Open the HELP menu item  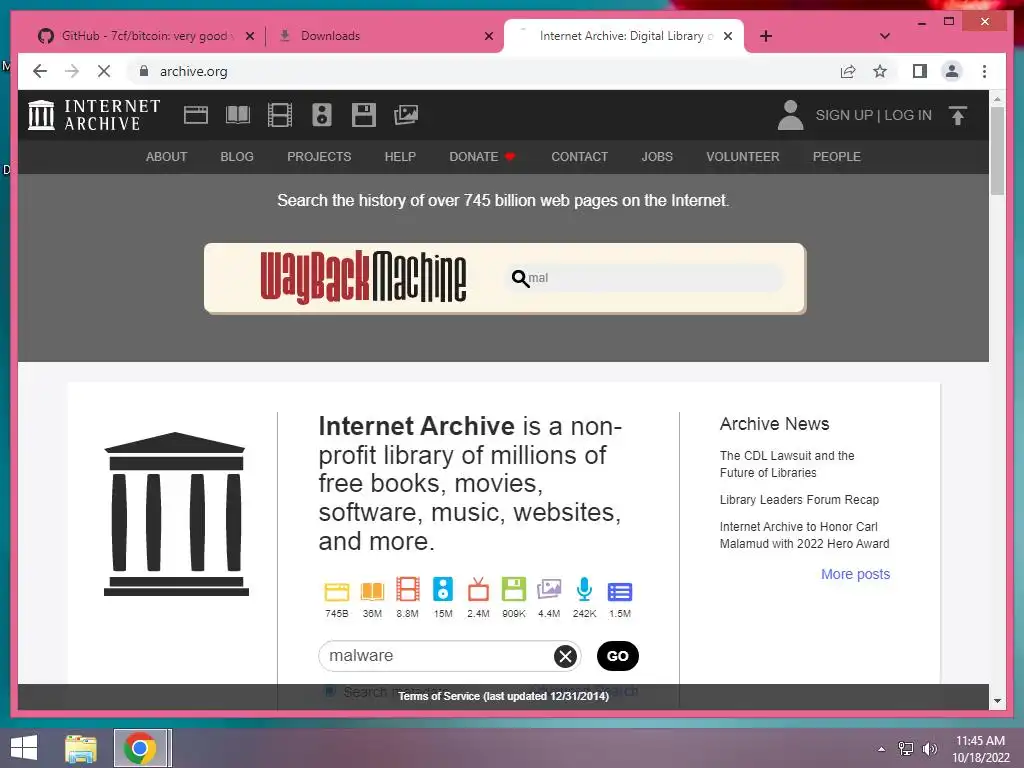click(x=400, y=157)
